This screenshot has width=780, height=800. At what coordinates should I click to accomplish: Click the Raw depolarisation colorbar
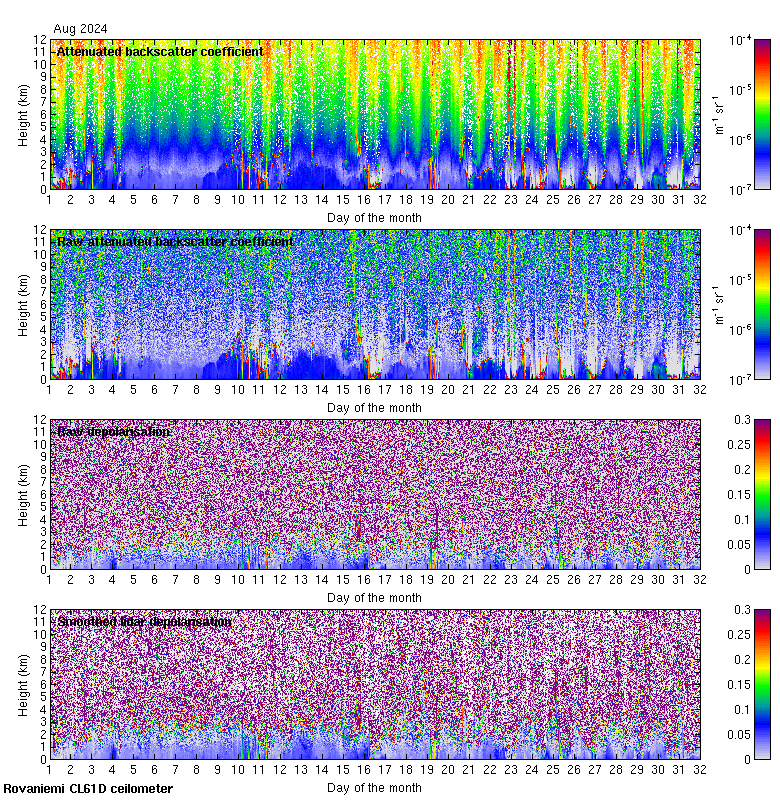[x=735, y=494]
